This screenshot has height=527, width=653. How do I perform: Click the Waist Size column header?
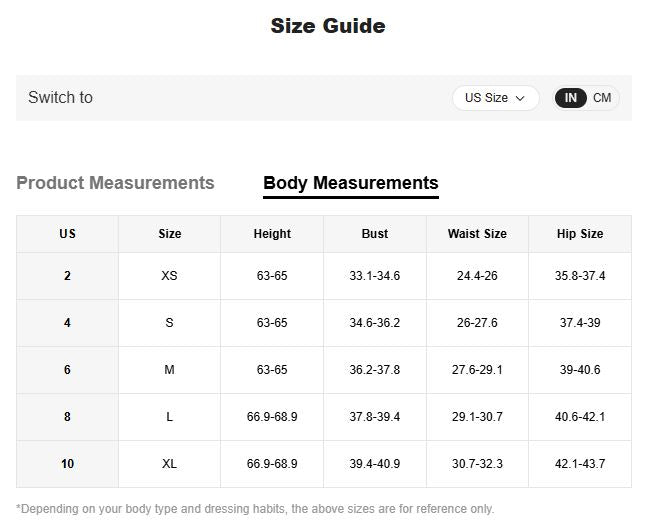coord(477,234)
